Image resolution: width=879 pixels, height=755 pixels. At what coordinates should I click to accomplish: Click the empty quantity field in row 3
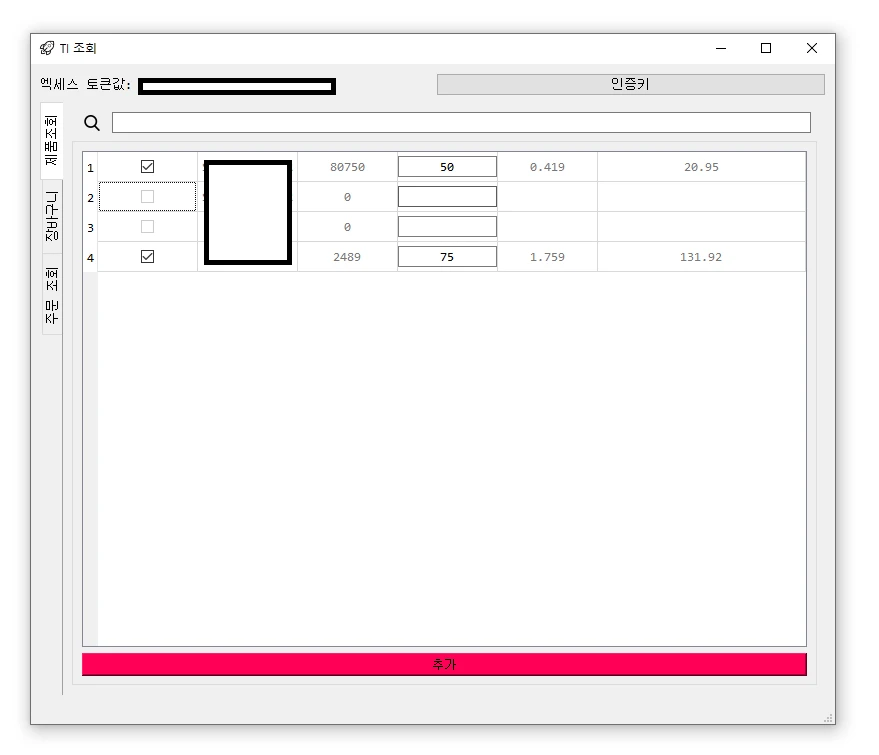pos(447,226)
